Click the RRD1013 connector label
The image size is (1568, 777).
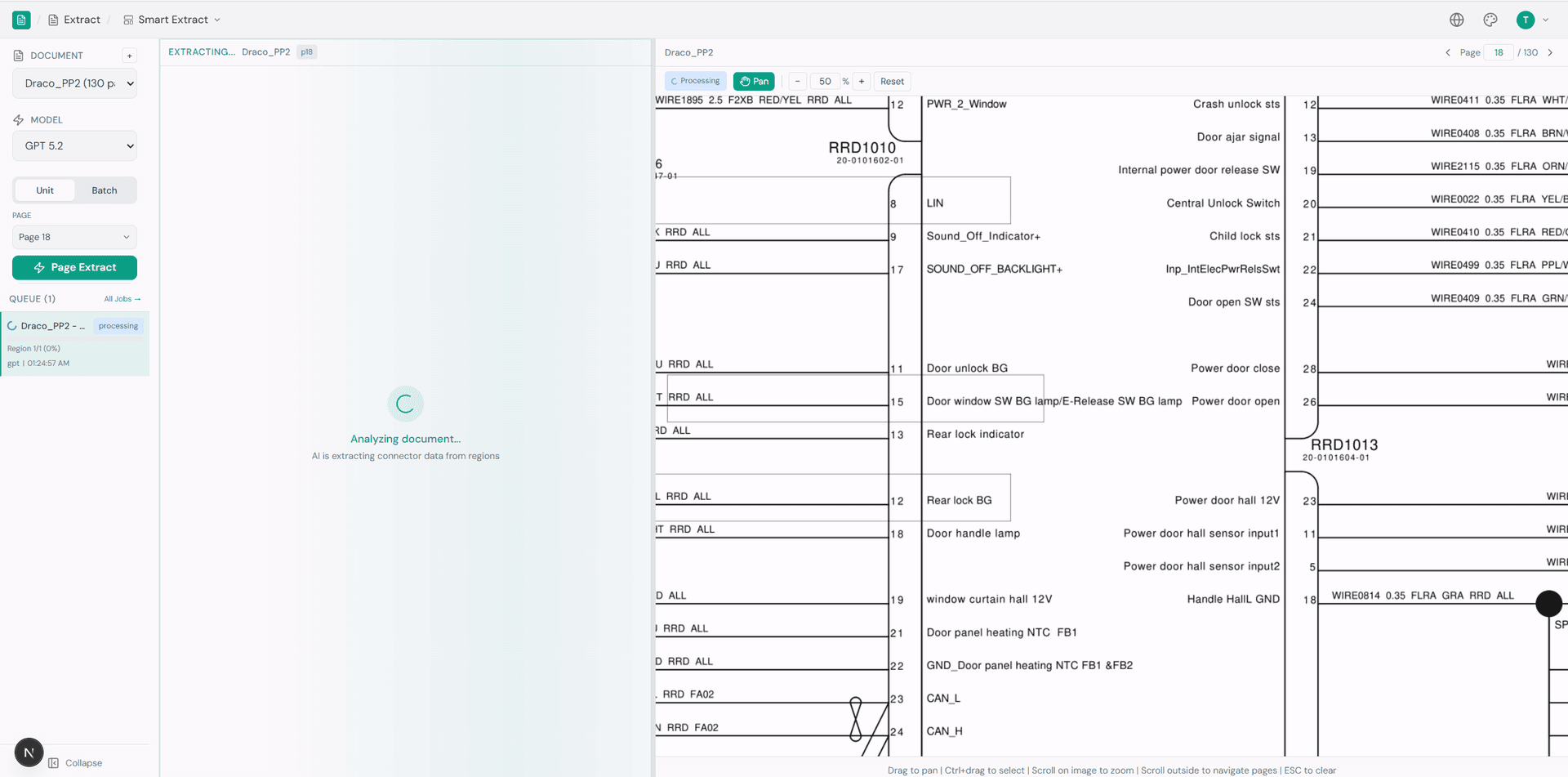(1344, 445)
